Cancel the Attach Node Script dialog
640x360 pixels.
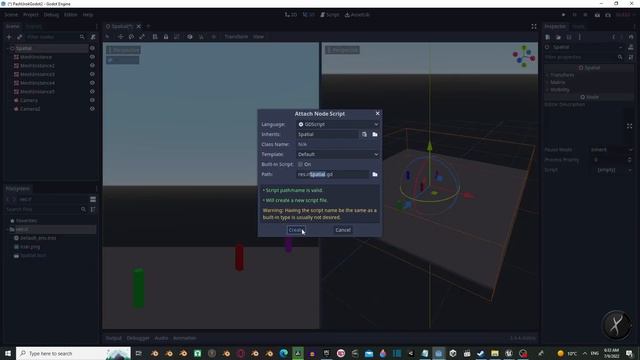click(342, 230)
